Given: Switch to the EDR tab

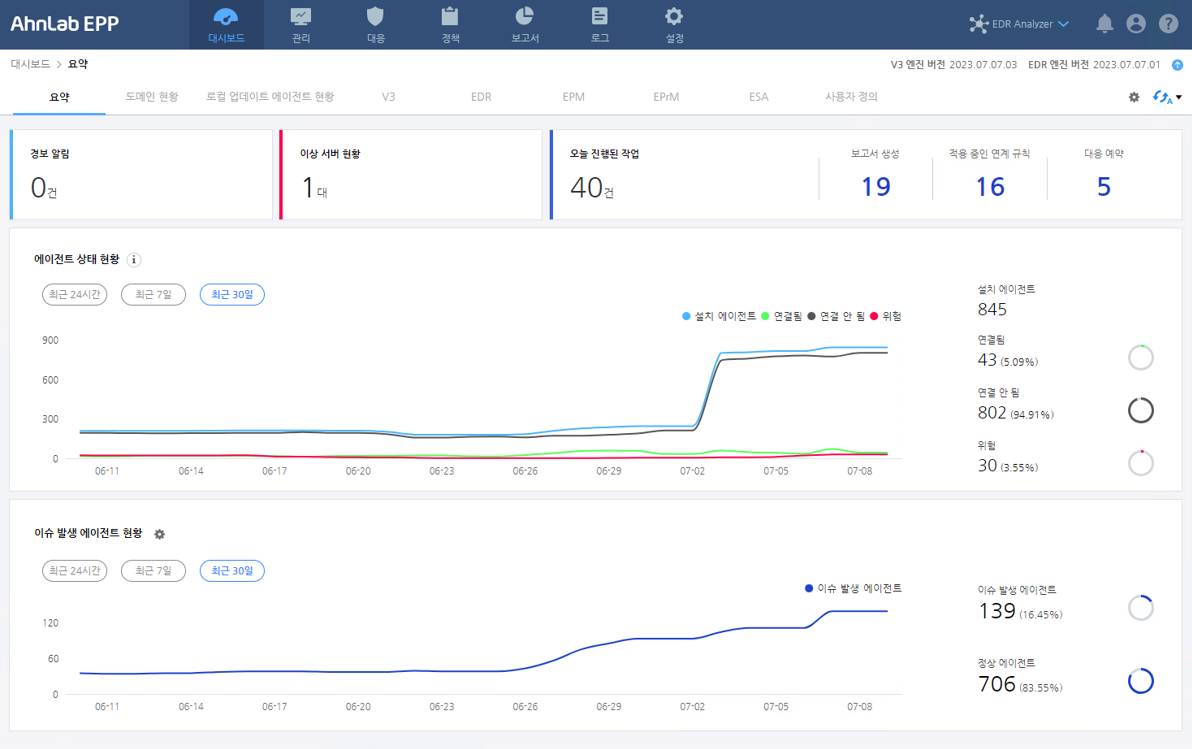Looking at the screenshot, I should coord(481,97).
